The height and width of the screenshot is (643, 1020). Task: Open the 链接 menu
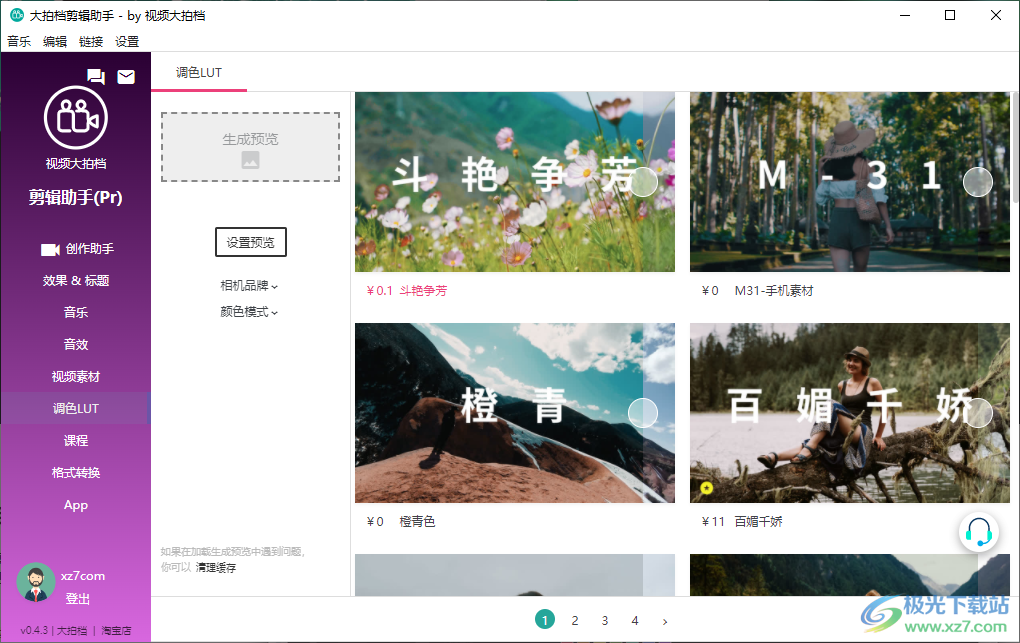pos(91,42)
